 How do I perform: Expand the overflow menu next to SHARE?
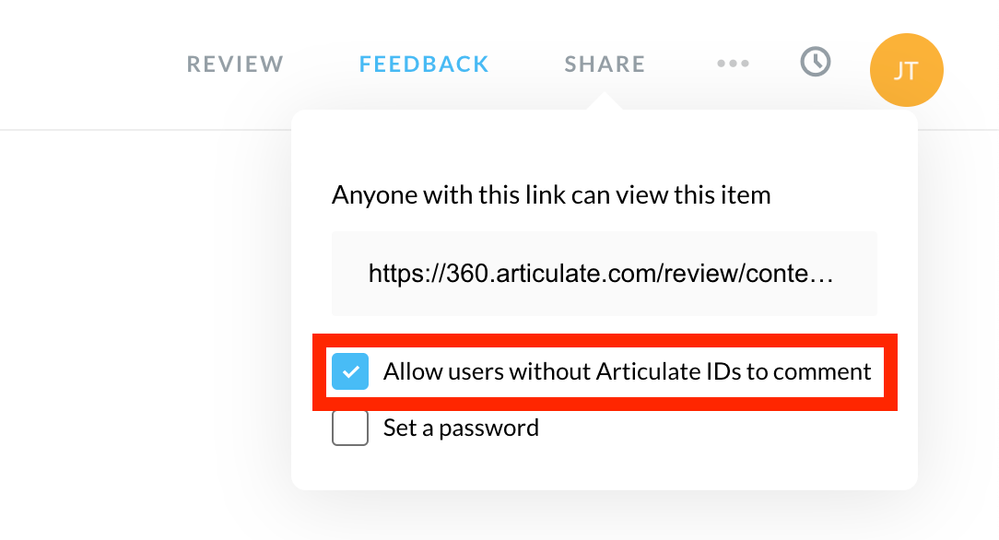pos(732,64)
